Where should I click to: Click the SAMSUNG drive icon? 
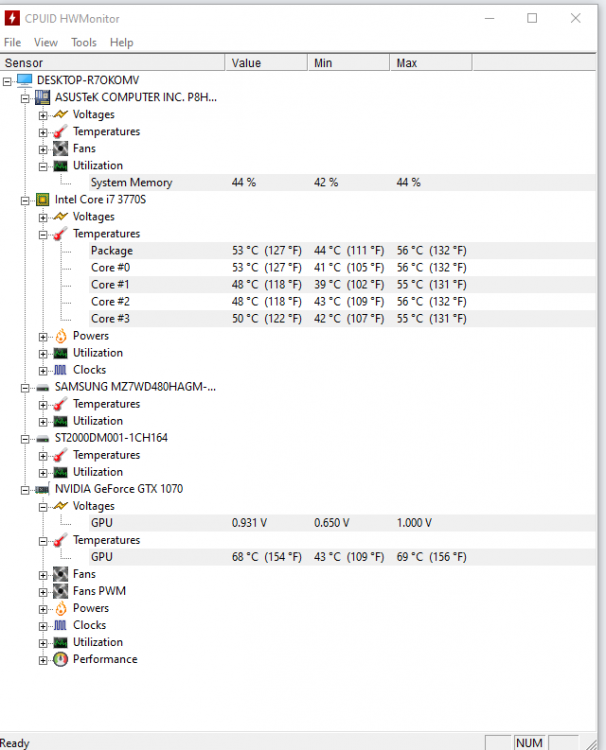(x=43, y=387)
